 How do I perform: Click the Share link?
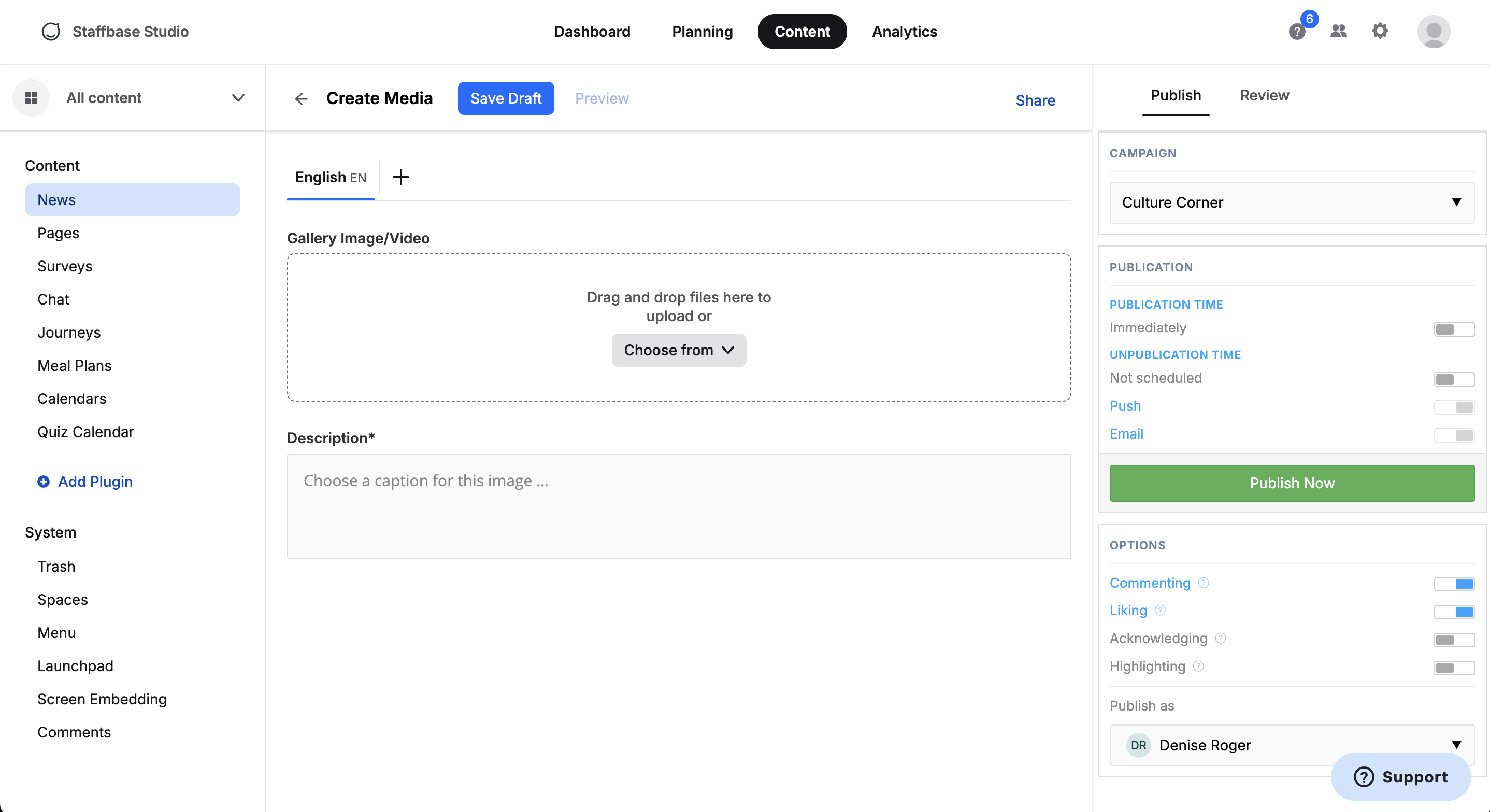click(1035, 100)
